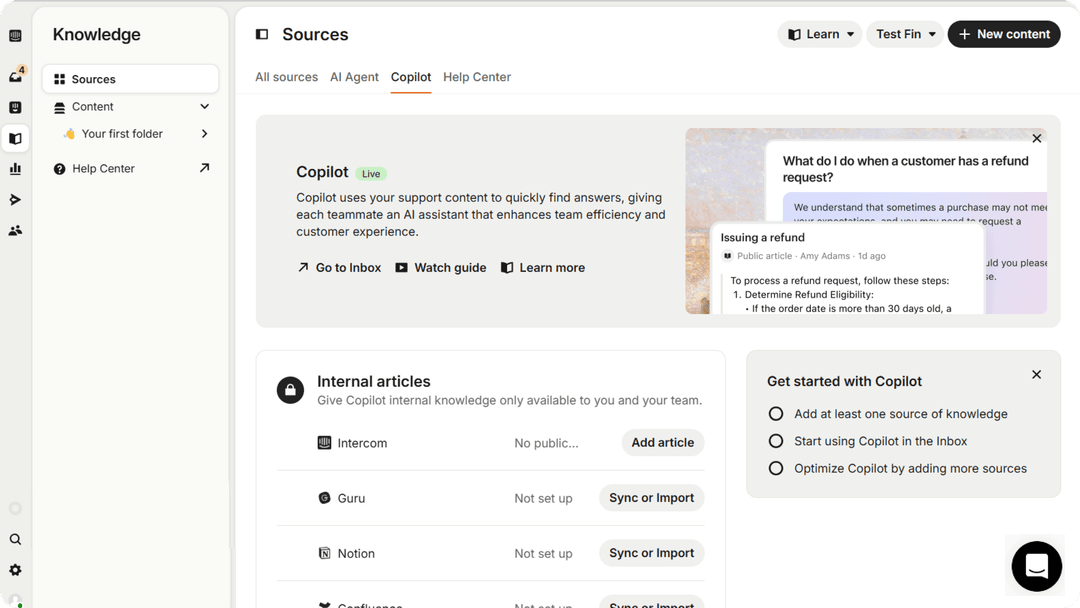Open the Test Fin dropdown

click(903, 33)
